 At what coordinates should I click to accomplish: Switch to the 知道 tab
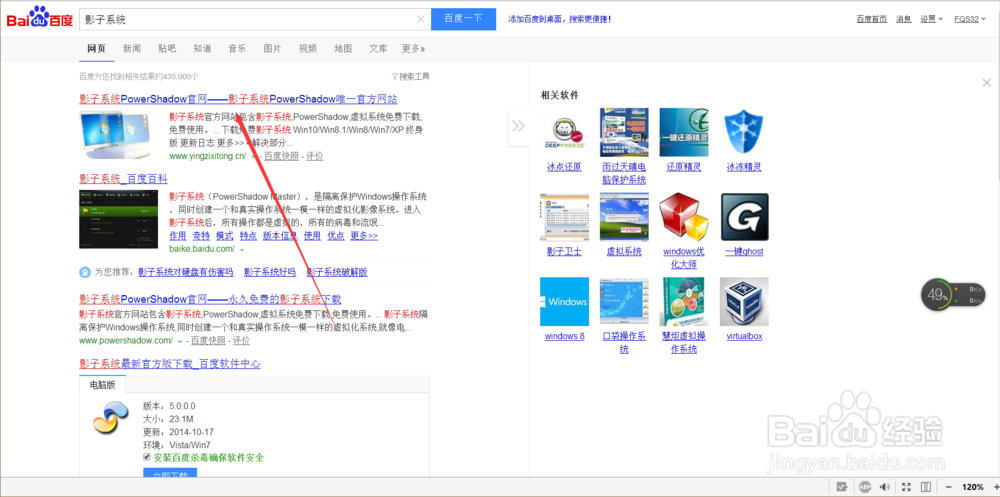pos(202,48)
